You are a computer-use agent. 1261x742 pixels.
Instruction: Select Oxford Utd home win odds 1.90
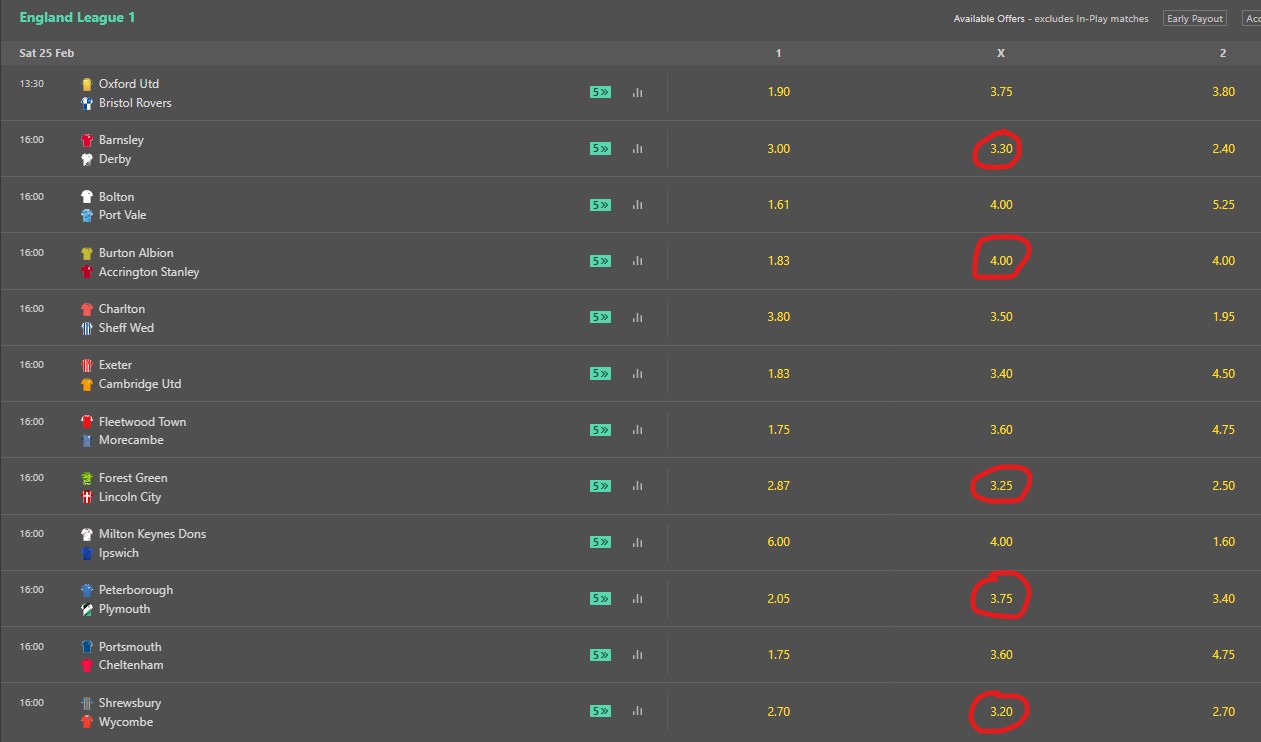[778, 92]
